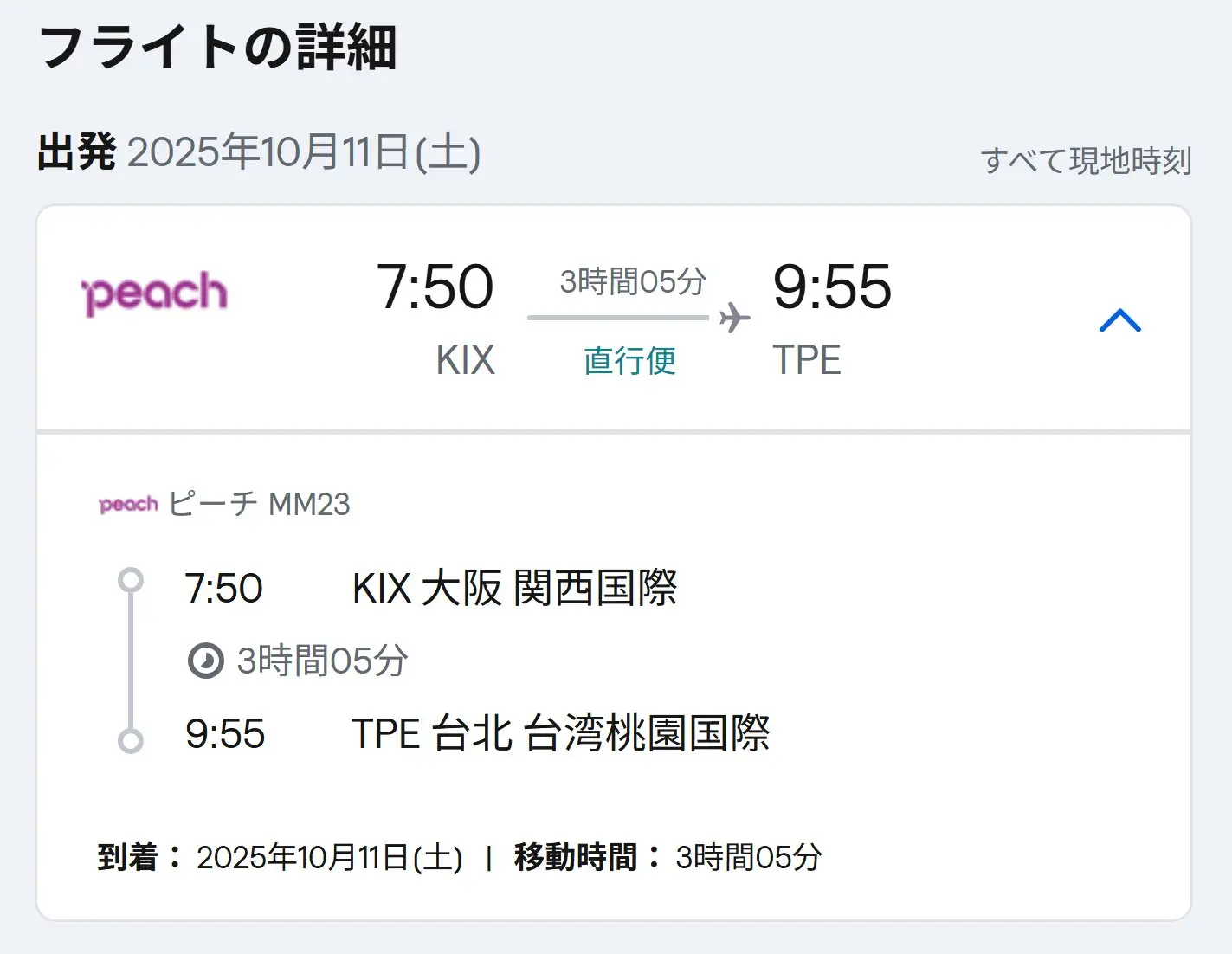Click the large Peach airline logo
This screenshot has width=1232, height=954.
coord(154,293)
